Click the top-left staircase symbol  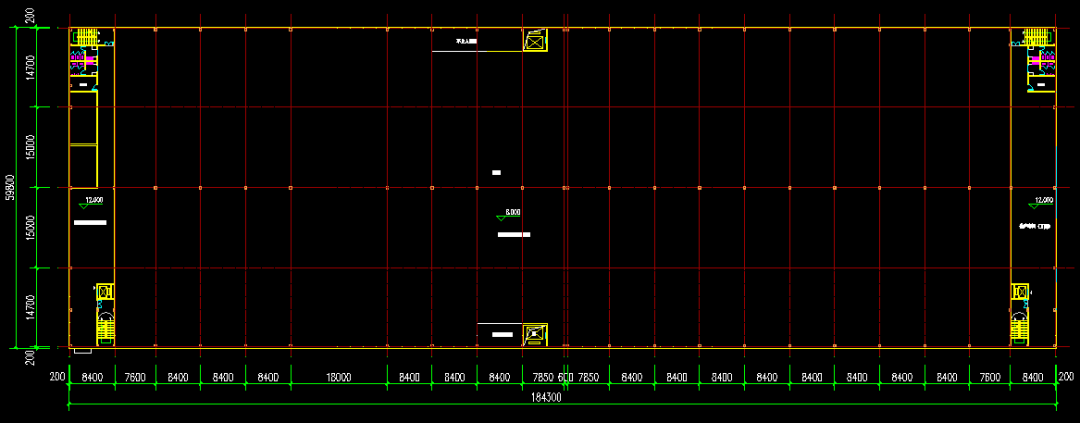86,38
